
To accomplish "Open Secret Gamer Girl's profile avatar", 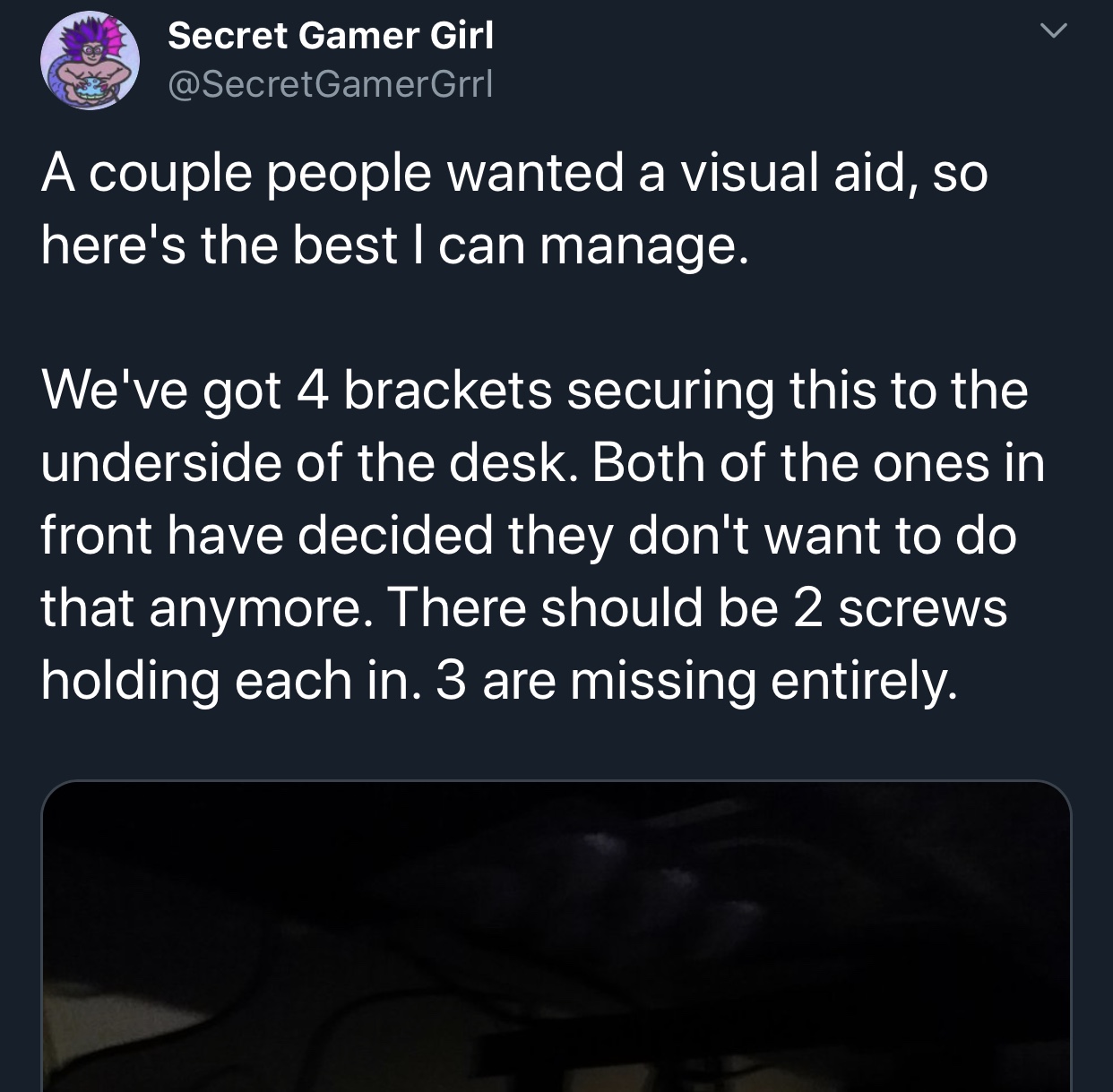I will click(x=90, y=61).
